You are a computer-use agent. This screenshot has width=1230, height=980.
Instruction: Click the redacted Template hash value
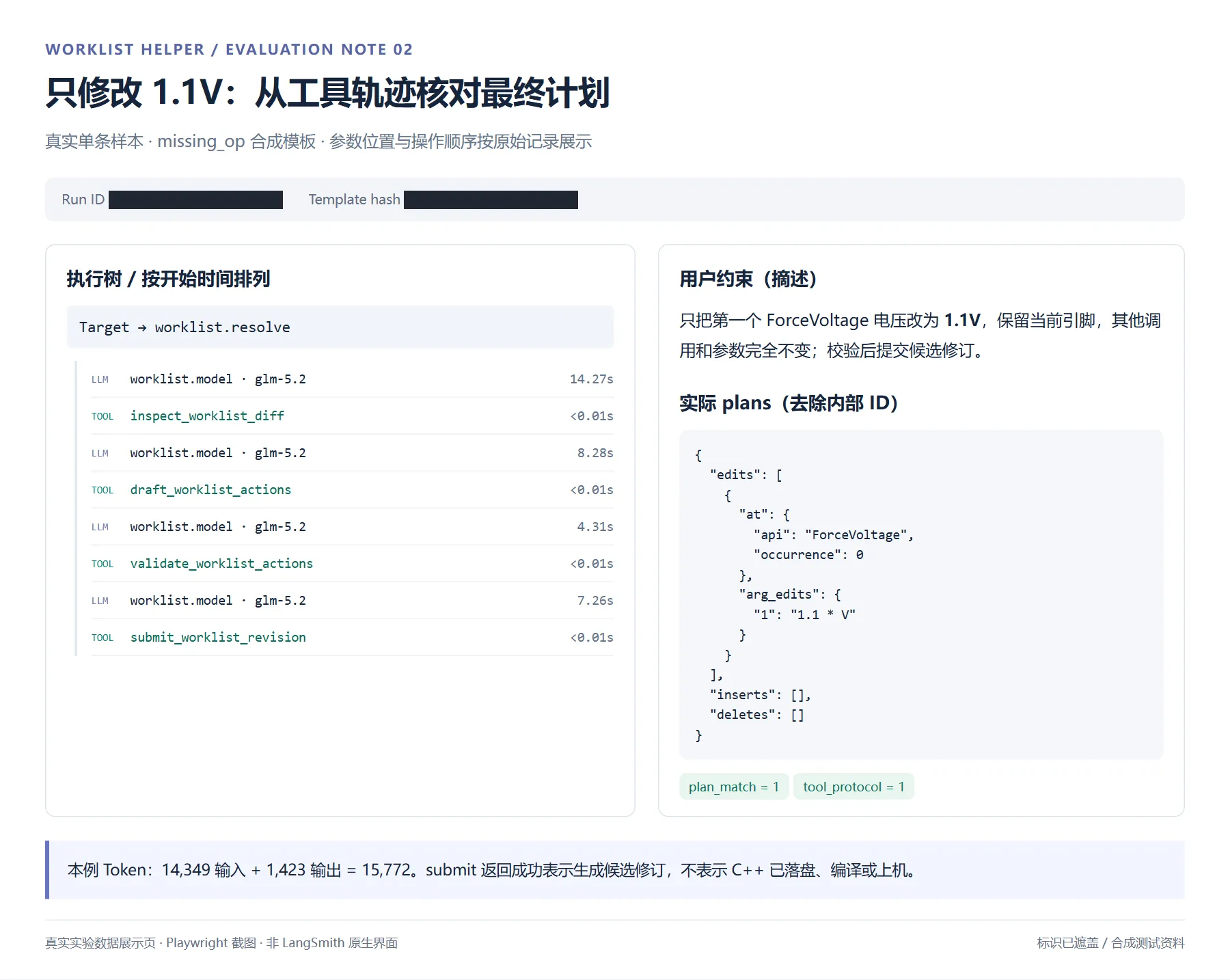point(491,200)
